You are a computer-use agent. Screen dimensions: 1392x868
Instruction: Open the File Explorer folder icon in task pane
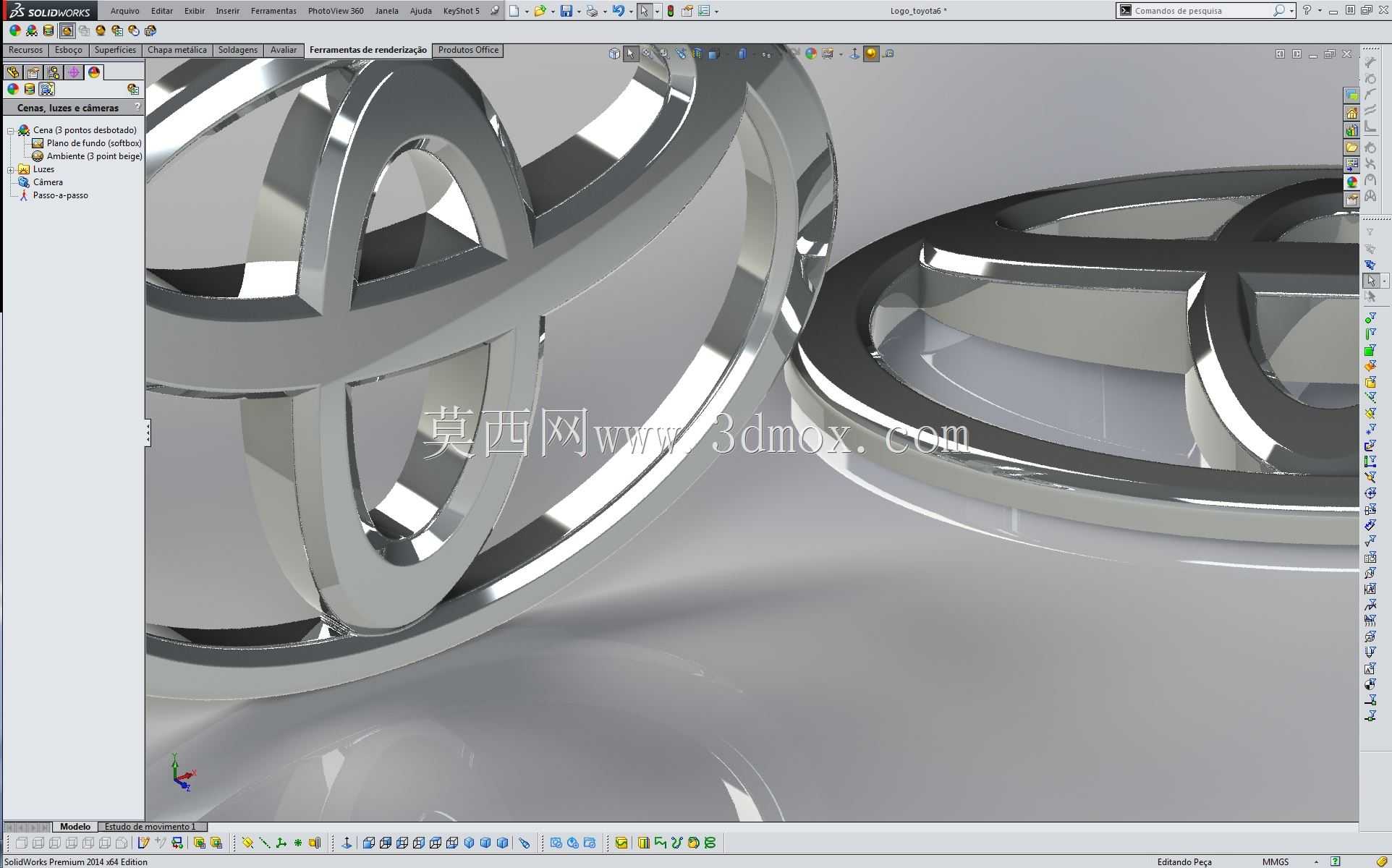pos(1351,148)
